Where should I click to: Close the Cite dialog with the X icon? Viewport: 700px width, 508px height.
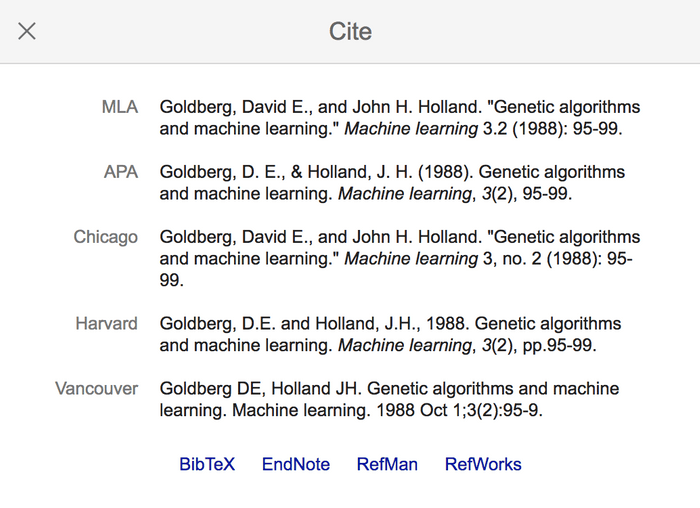point(27,31)
